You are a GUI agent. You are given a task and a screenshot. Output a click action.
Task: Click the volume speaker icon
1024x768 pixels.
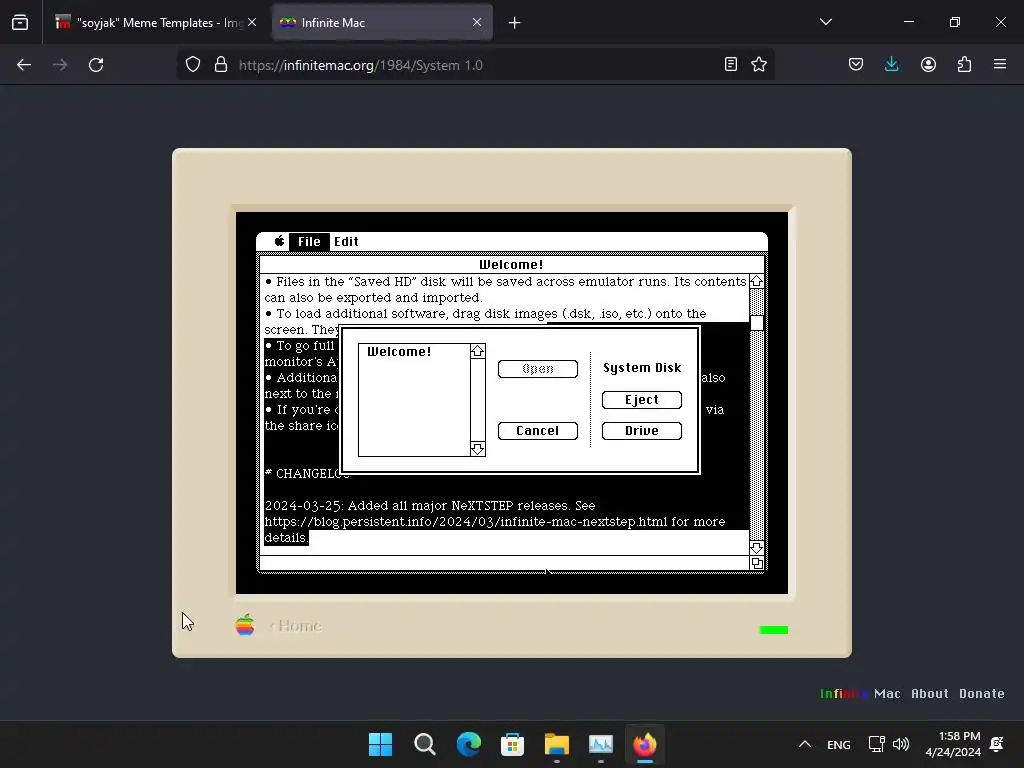(901, 744)
